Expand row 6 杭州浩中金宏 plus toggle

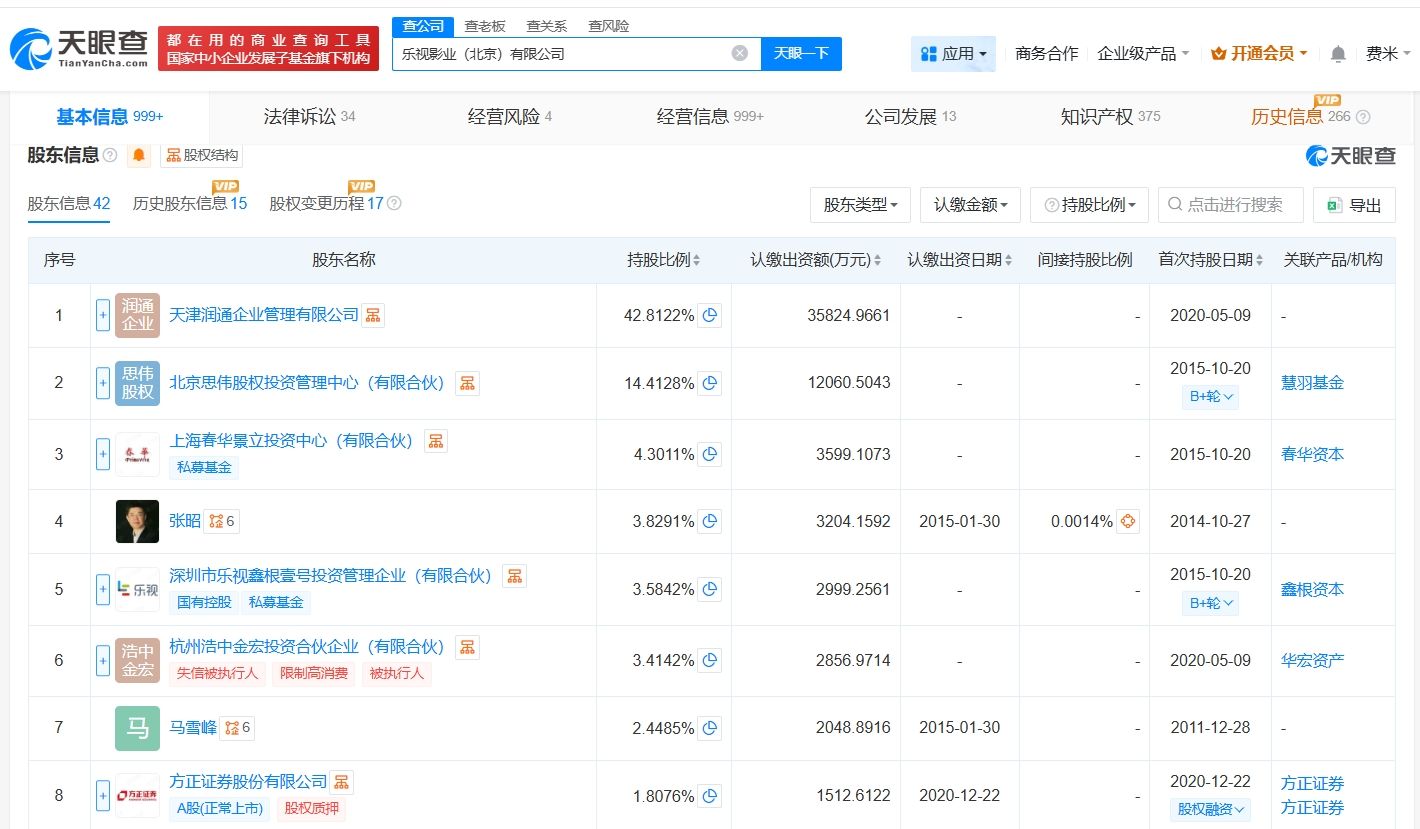click(102, 660)
